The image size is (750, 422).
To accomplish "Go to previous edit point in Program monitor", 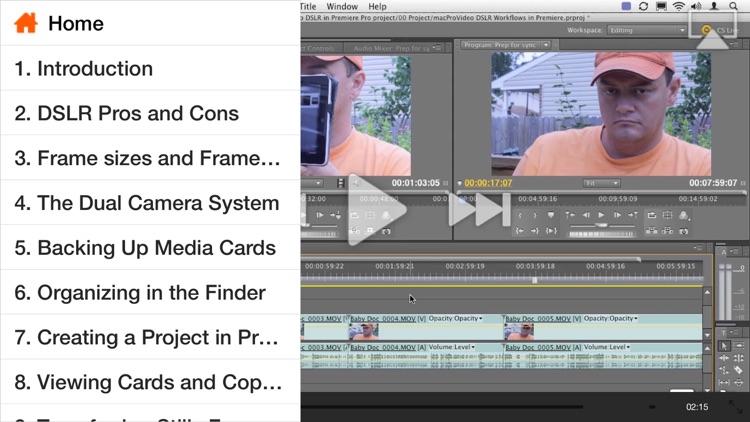I will point(570,215).
